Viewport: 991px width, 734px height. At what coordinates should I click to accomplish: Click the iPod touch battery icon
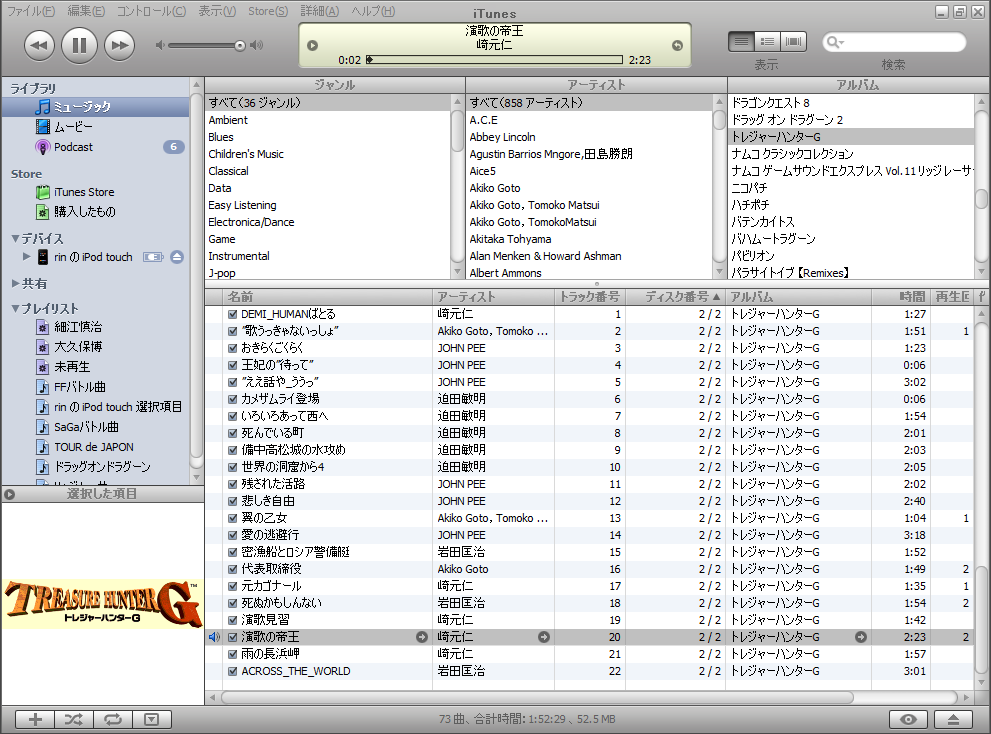tap(153, 257)
